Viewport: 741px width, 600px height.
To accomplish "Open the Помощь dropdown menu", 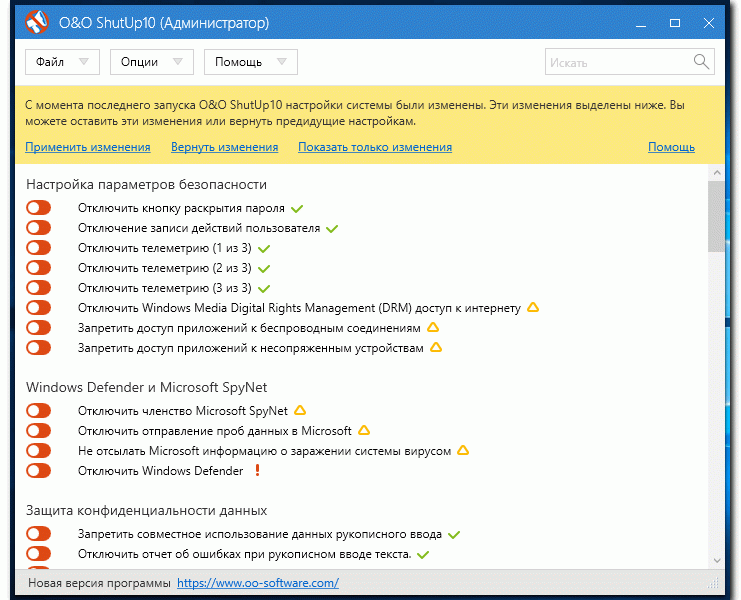I will click(x=250, y=62).
